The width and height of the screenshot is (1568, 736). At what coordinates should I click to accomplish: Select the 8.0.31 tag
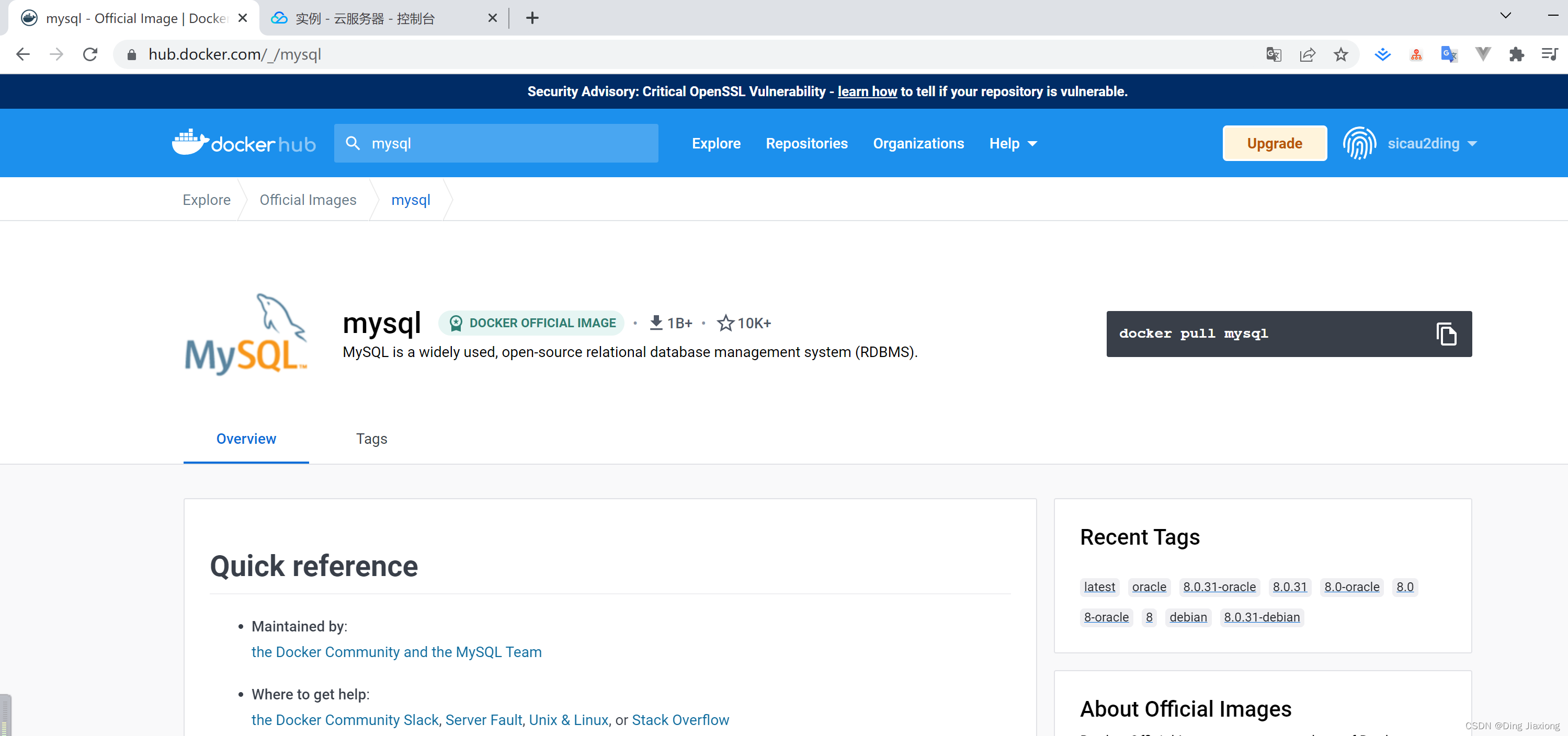tap(1290, 587)
